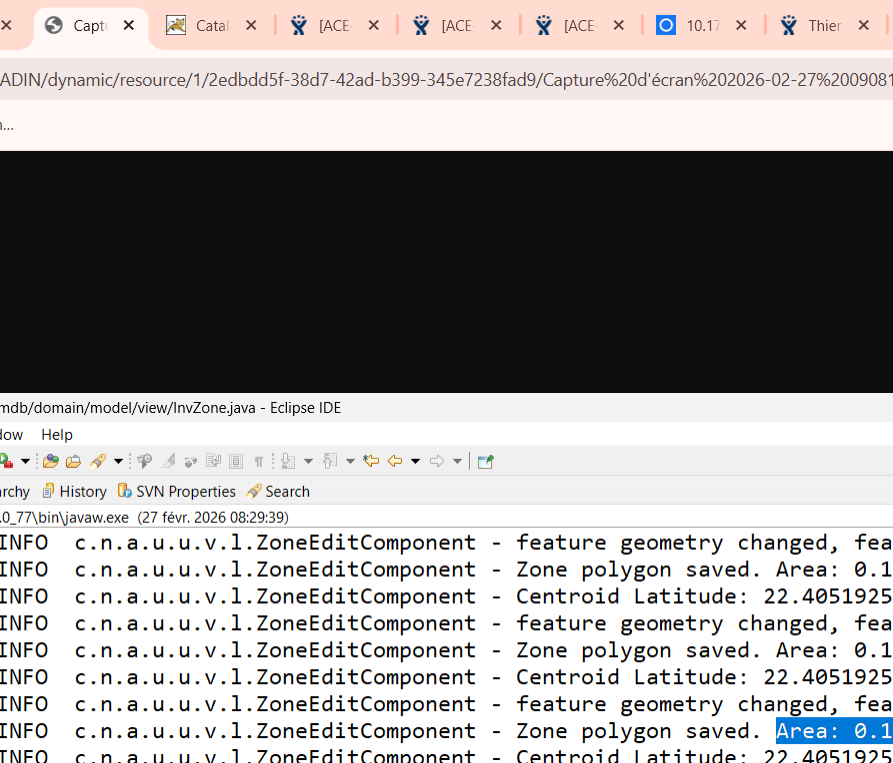The image size is (893, 763).
Task: Click the Pin Editor icon
Action: [485, 461]
